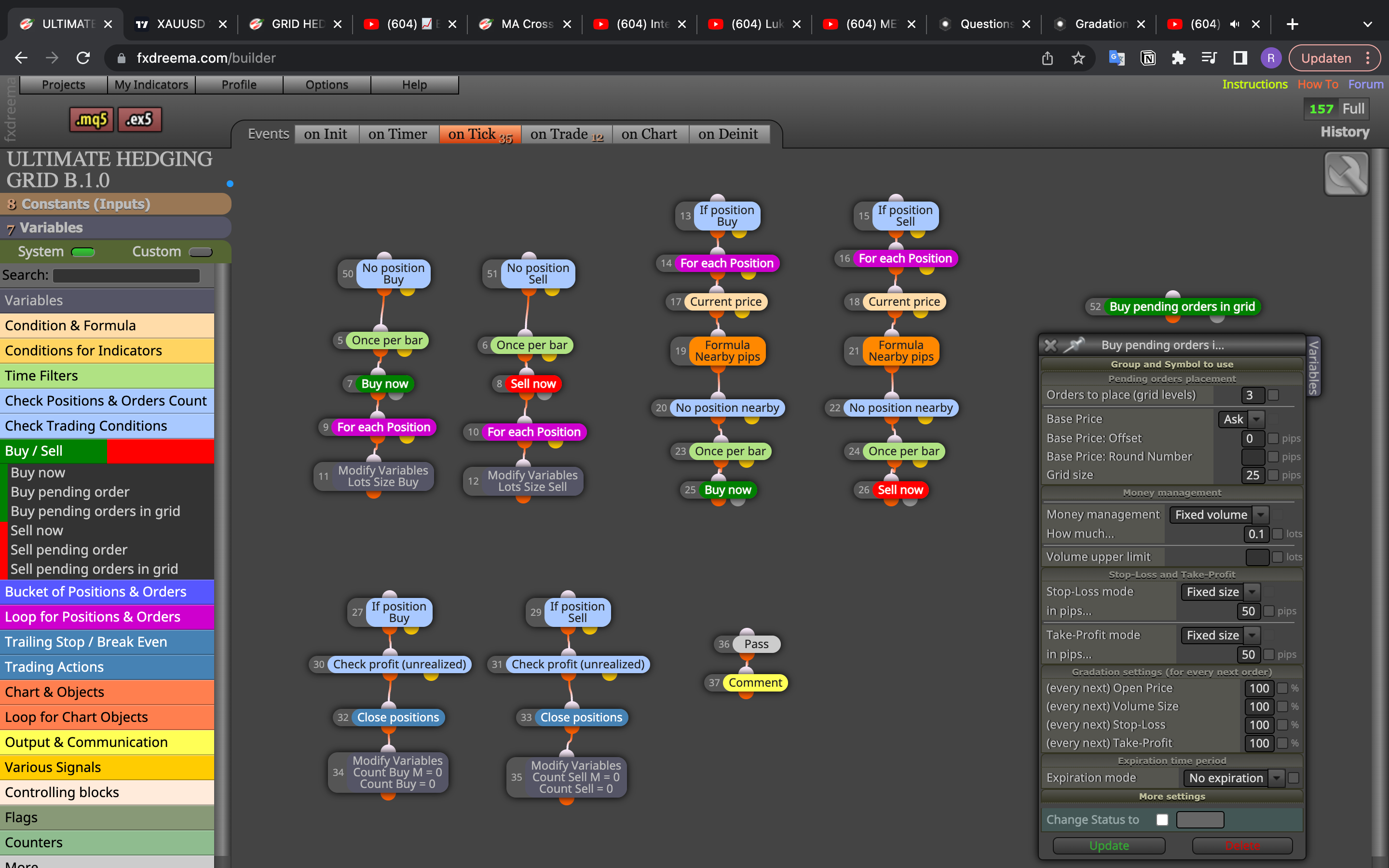This screenshot has height=868, width=1389.
Task: Toggle the System variables switch
Action: coord(82,252)
